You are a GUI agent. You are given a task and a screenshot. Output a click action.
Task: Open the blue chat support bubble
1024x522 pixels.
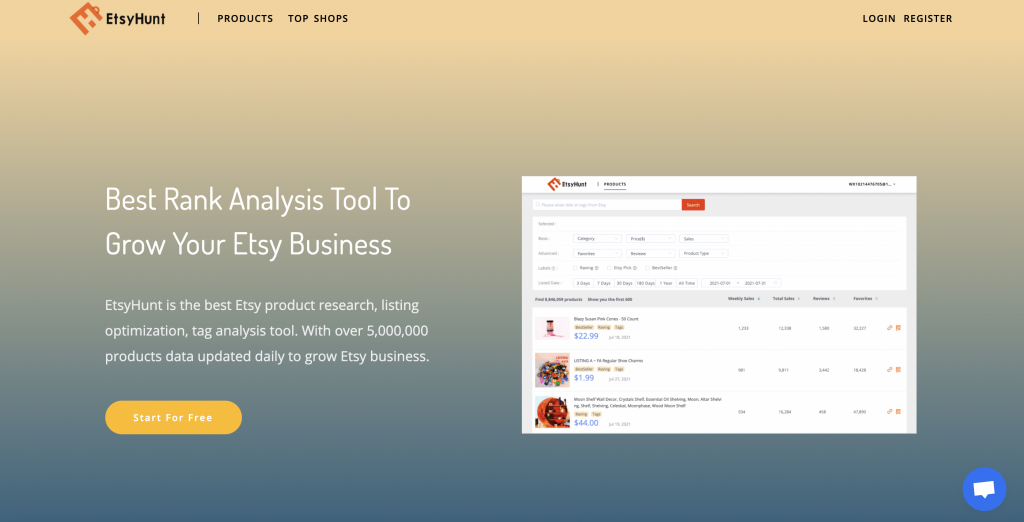click(x=984, y=489)
